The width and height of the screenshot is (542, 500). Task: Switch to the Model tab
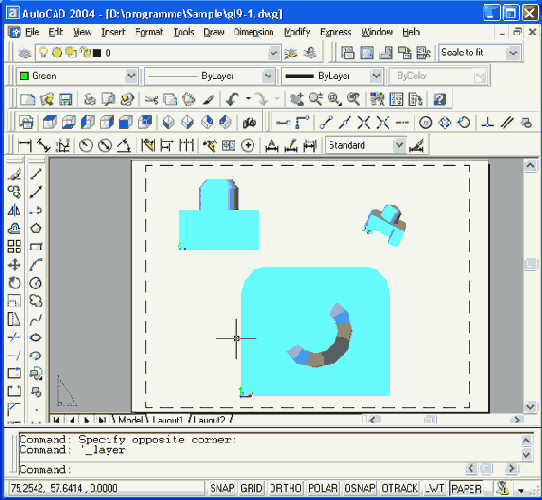coord(130,420)
